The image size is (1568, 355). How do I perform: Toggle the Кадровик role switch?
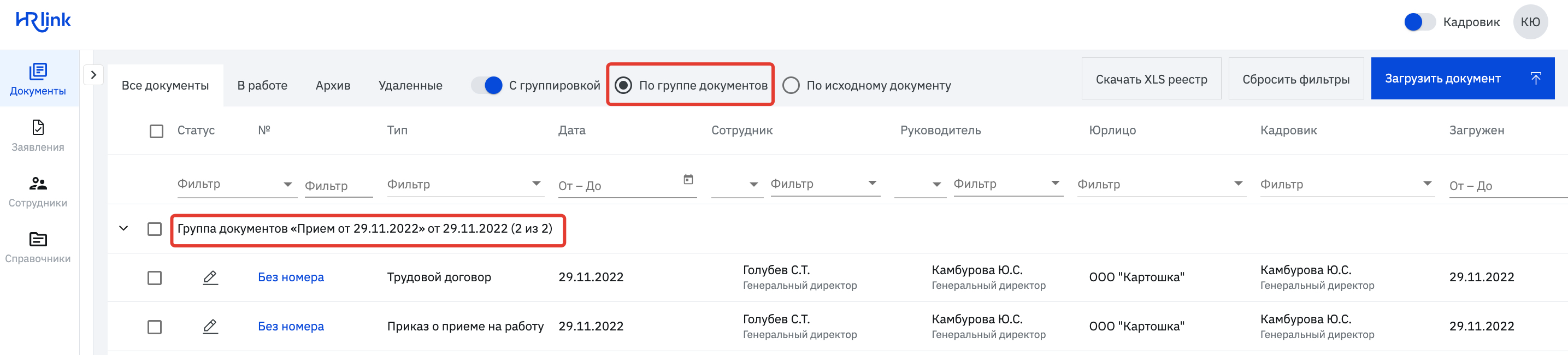coord(1419,22)
